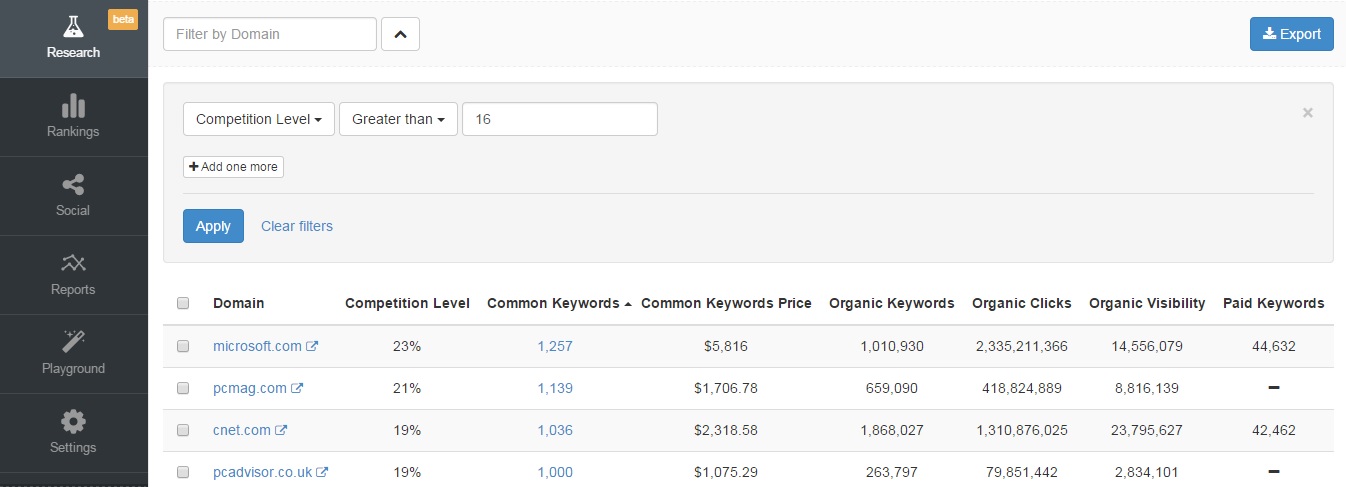Screen dimensions: 1346x487
Task: Click the Apply filter button
Action: click(213, 226)
